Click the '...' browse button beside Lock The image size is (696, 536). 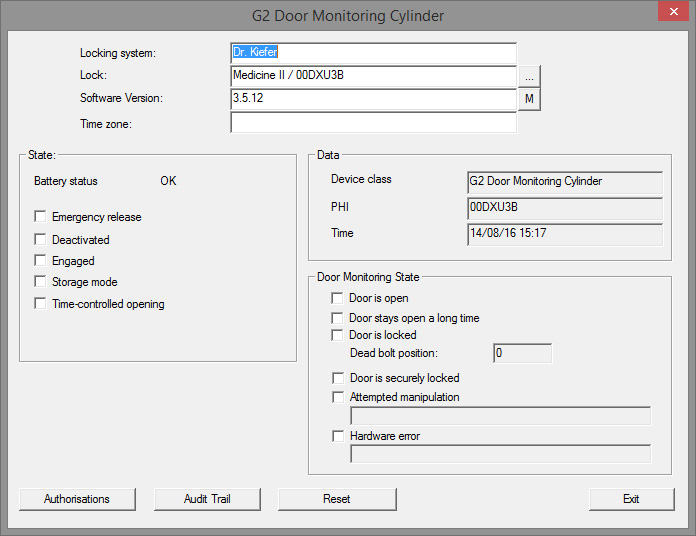coord(529,76)
